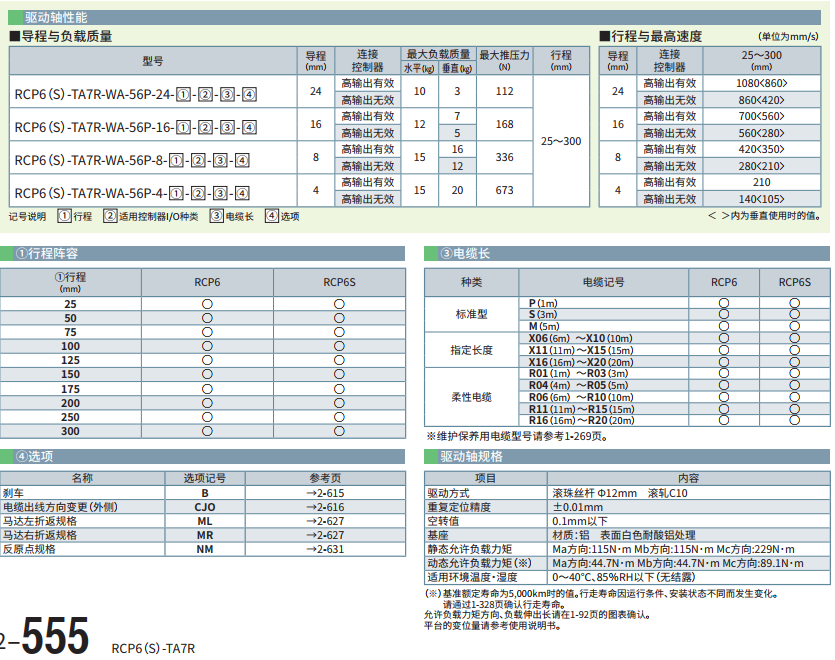Image resolution: width=835 pixels, height=660 pixels.
Task: Click option code NM
Action: [x=204, y=549]
